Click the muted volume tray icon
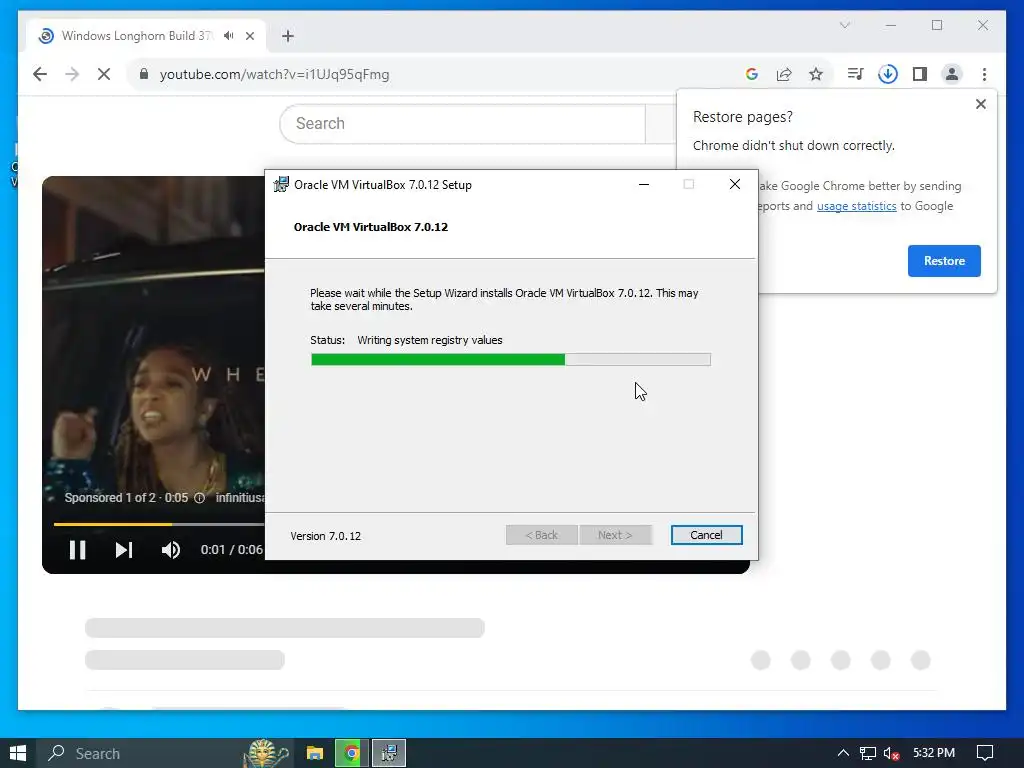This screenshot has height=768, width=1024. (x=891, y=753)
